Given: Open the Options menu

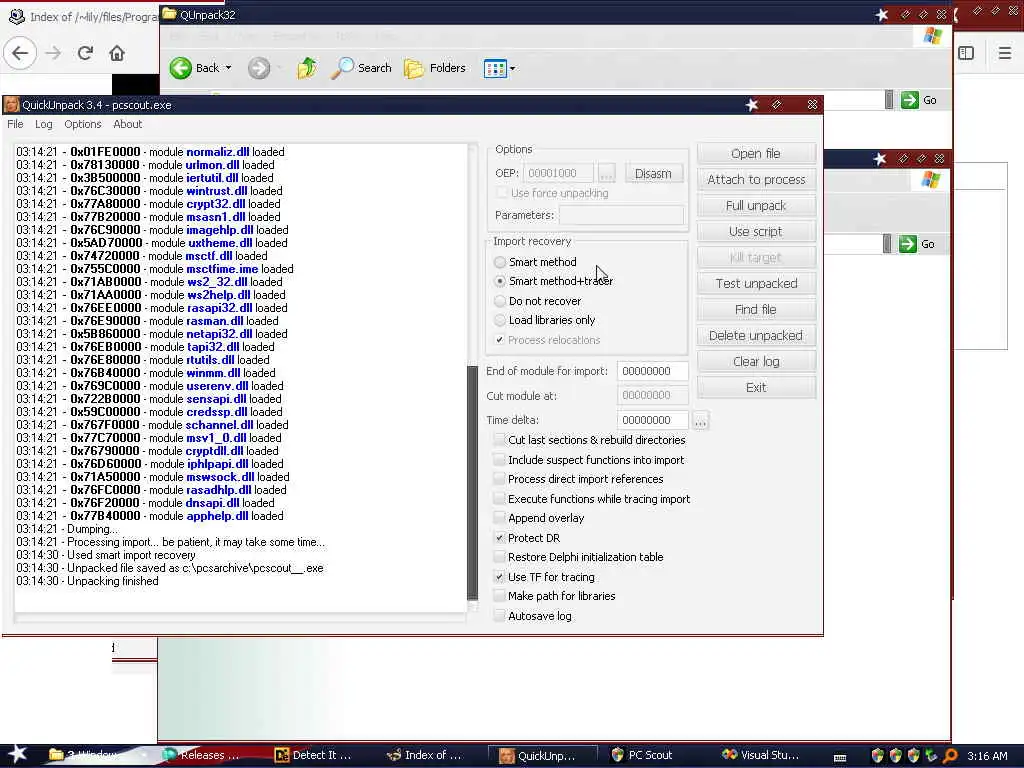Looking at the screenshot, I should coord(83,124).
